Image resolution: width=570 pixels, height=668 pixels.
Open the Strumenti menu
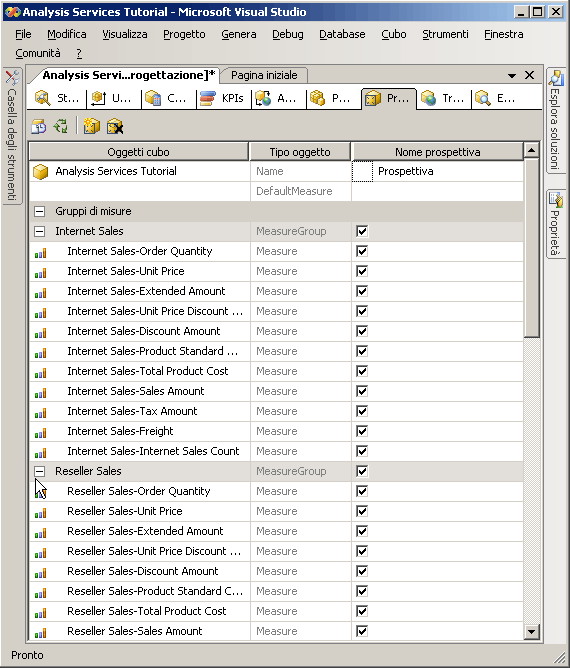coord(445,34)
